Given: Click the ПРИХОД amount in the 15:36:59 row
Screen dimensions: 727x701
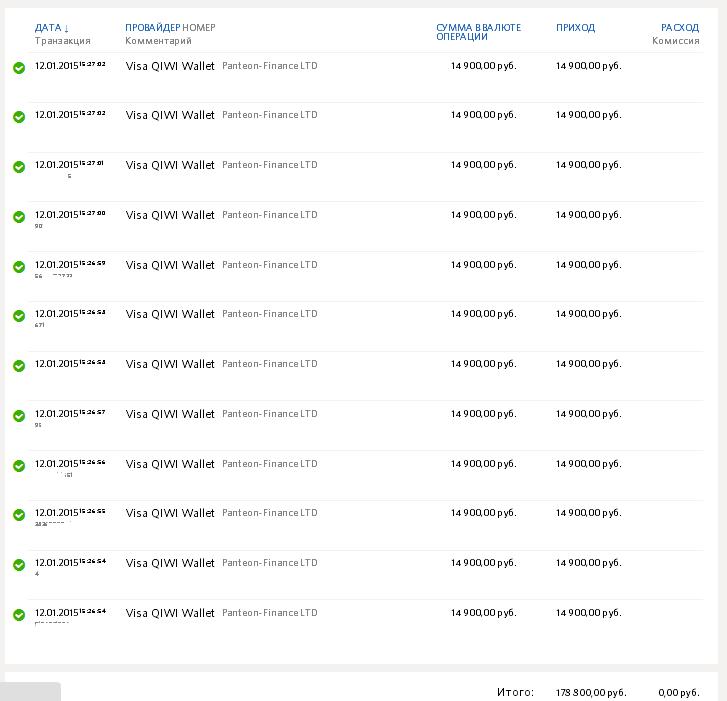Looking at the screenshot, I should (588, 265).
